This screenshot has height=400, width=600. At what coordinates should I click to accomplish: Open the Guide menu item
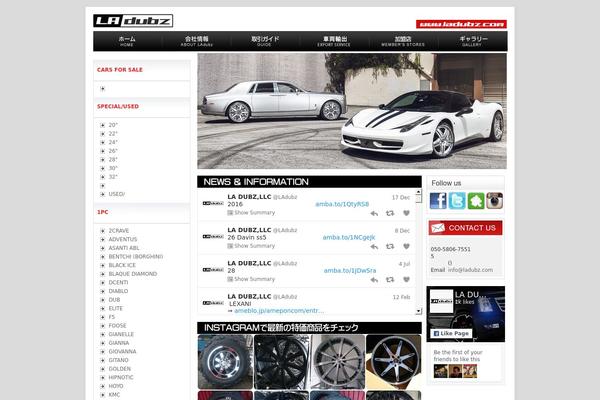click(x=265, y=41)
